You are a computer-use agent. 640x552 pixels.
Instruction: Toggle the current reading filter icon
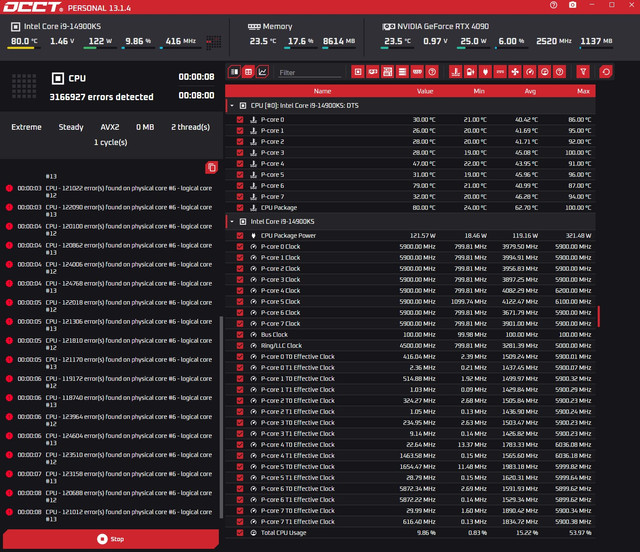coord(500,72)
